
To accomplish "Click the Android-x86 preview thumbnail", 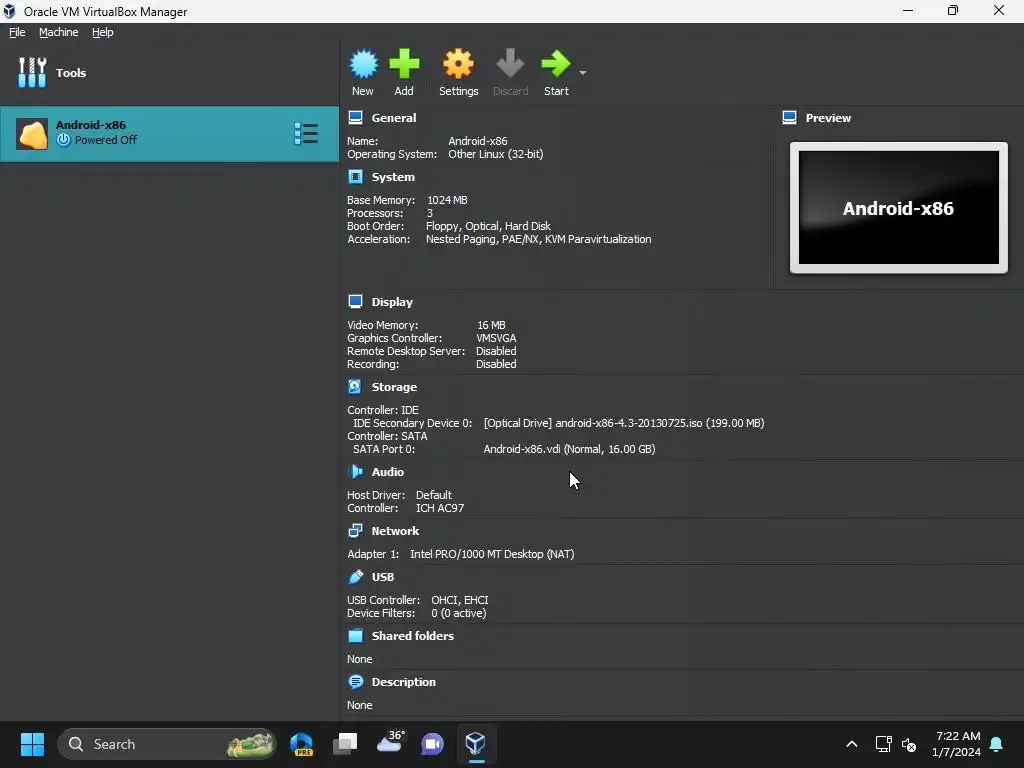I will 899,208.
